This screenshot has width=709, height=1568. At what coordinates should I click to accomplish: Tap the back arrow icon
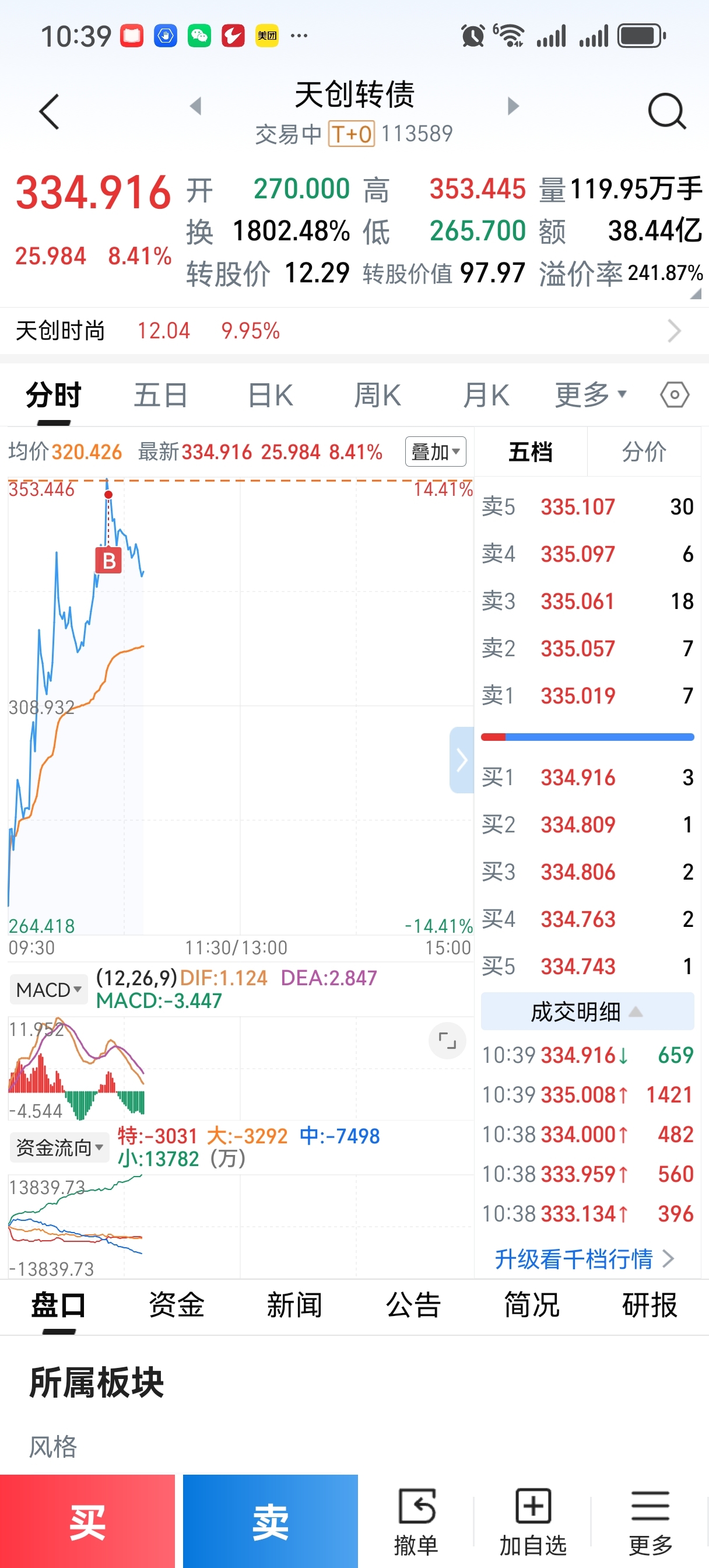coord(50,111)
